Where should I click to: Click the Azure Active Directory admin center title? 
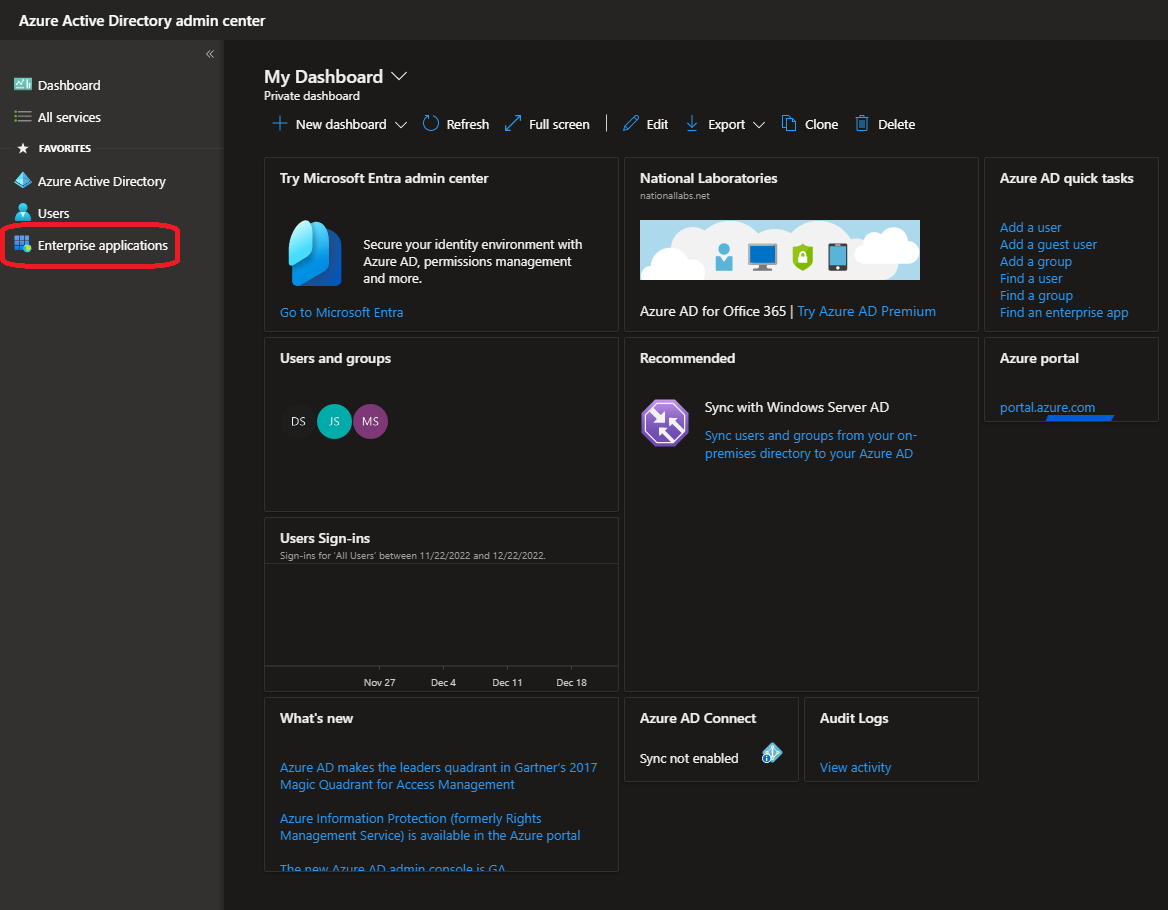(142, 21)
